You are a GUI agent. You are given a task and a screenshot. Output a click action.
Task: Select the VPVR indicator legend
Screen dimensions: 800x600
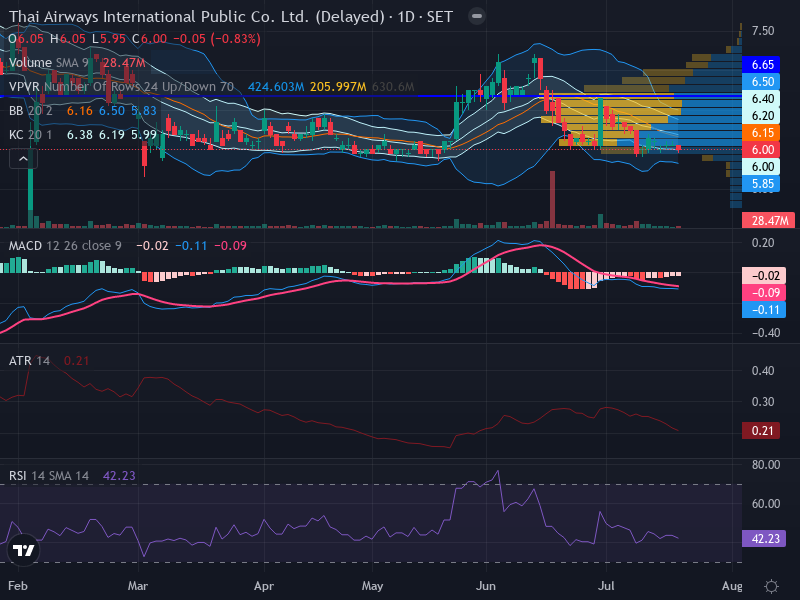click(211, 87)
